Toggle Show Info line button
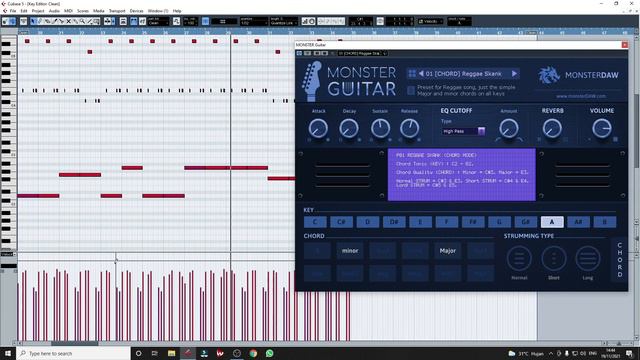640x360 pixels. (23, 21)
